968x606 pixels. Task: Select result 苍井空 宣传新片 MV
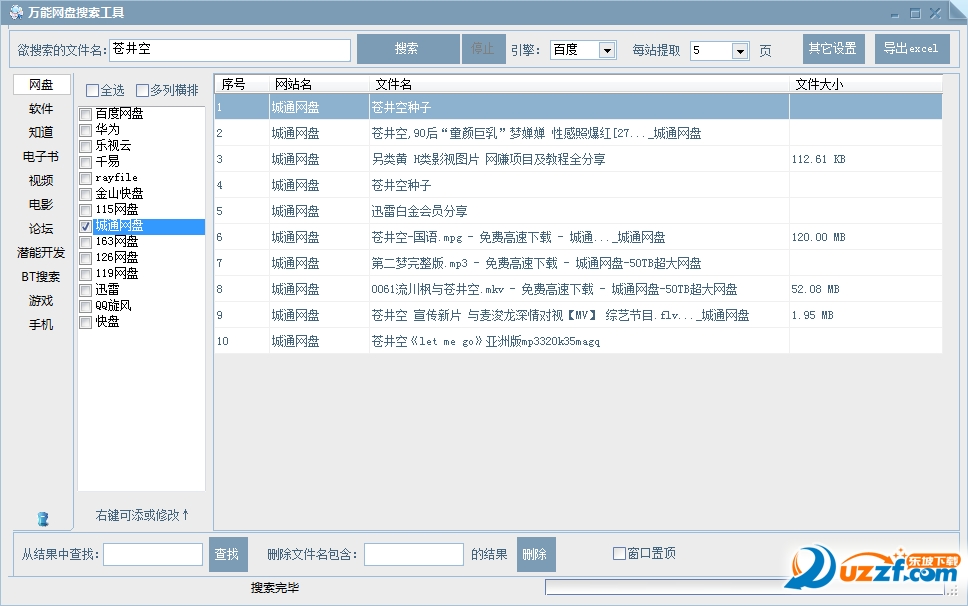578,315
